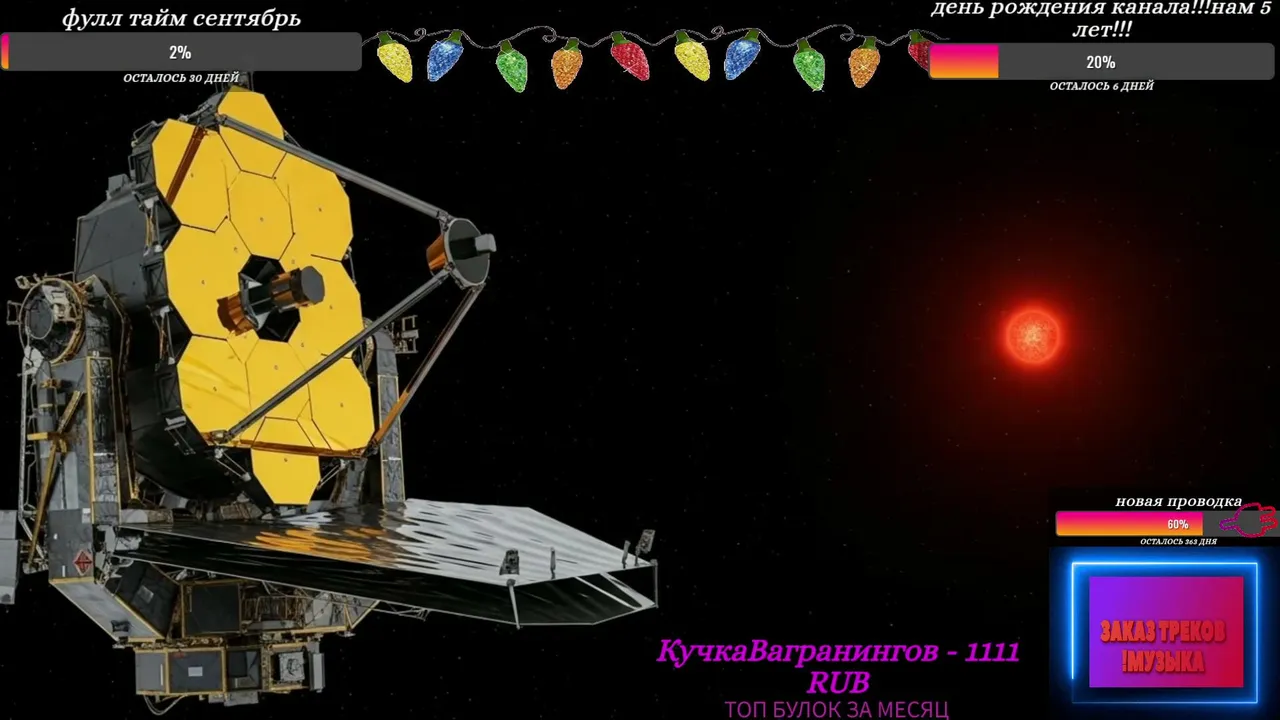
Task: Click the donor line "КучкаВагранингов - 1111 RUB"
Action: [838, 667]
